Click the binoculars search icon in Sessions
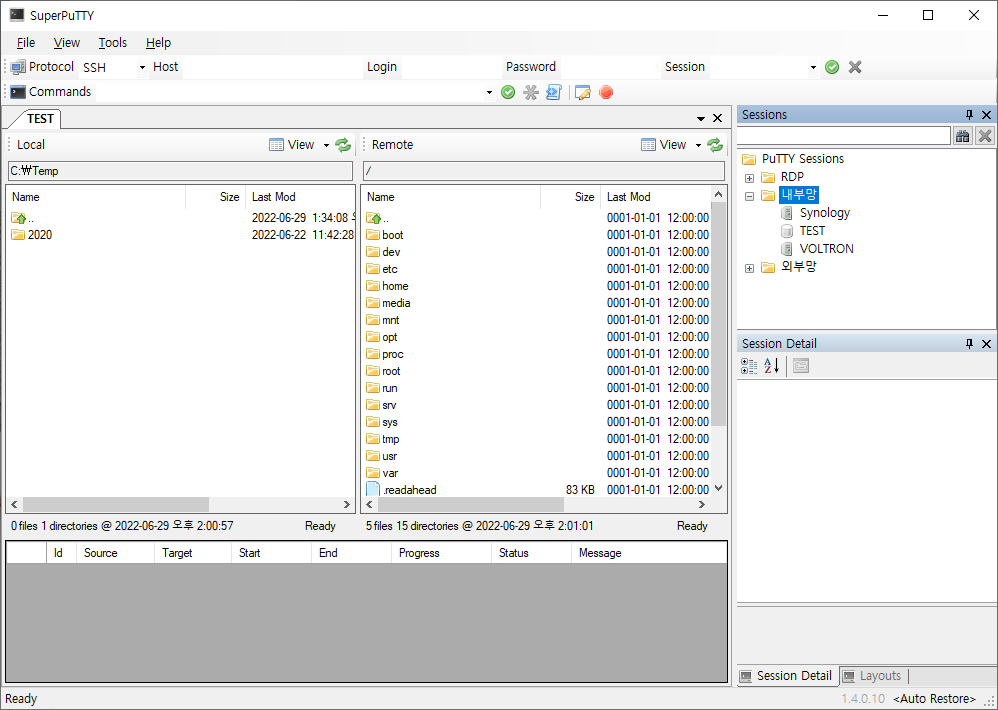 click(x=962, y=136)
